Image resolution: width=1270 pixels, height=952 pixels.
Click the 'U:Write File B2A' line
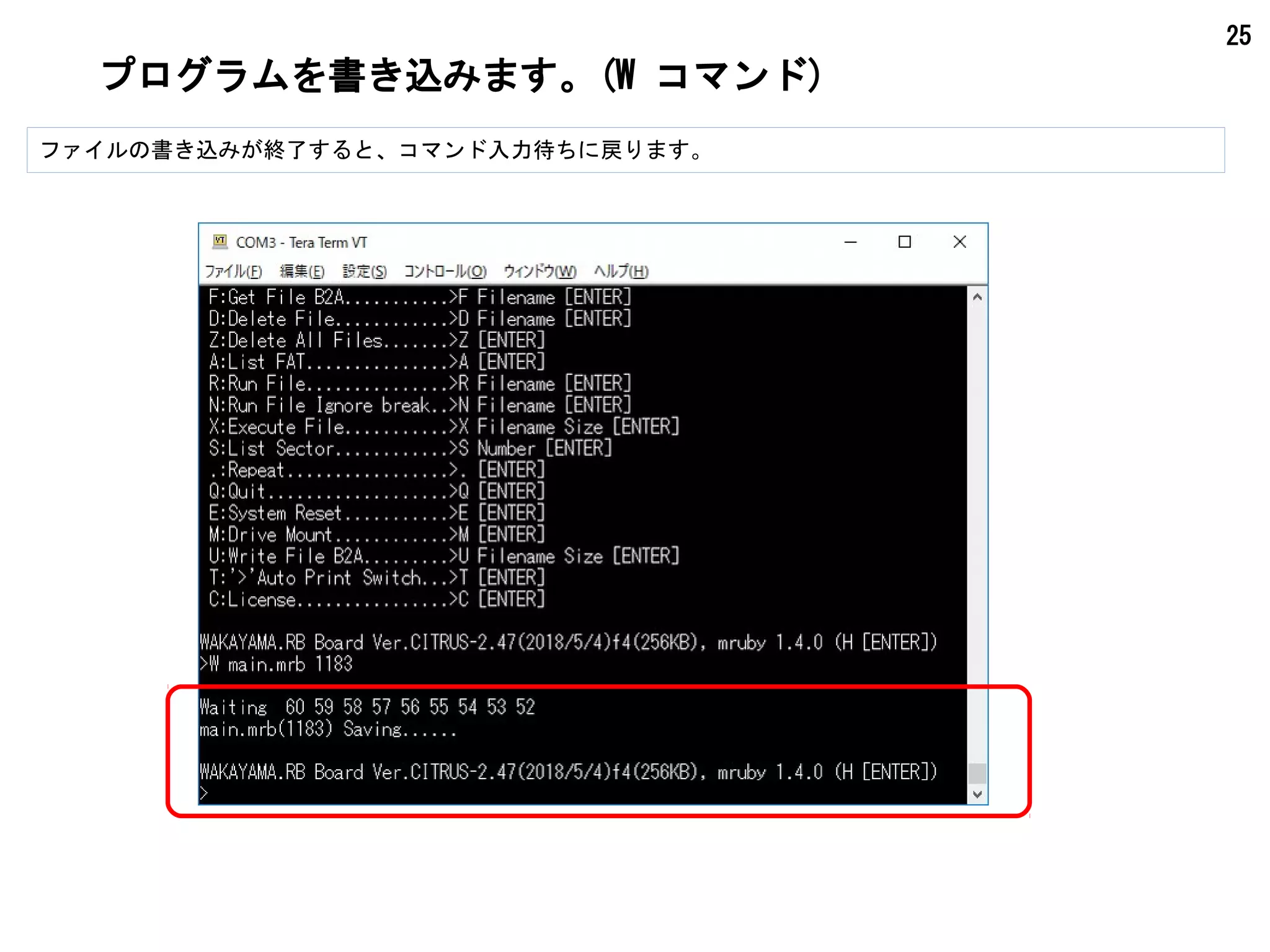coord(444,556)
